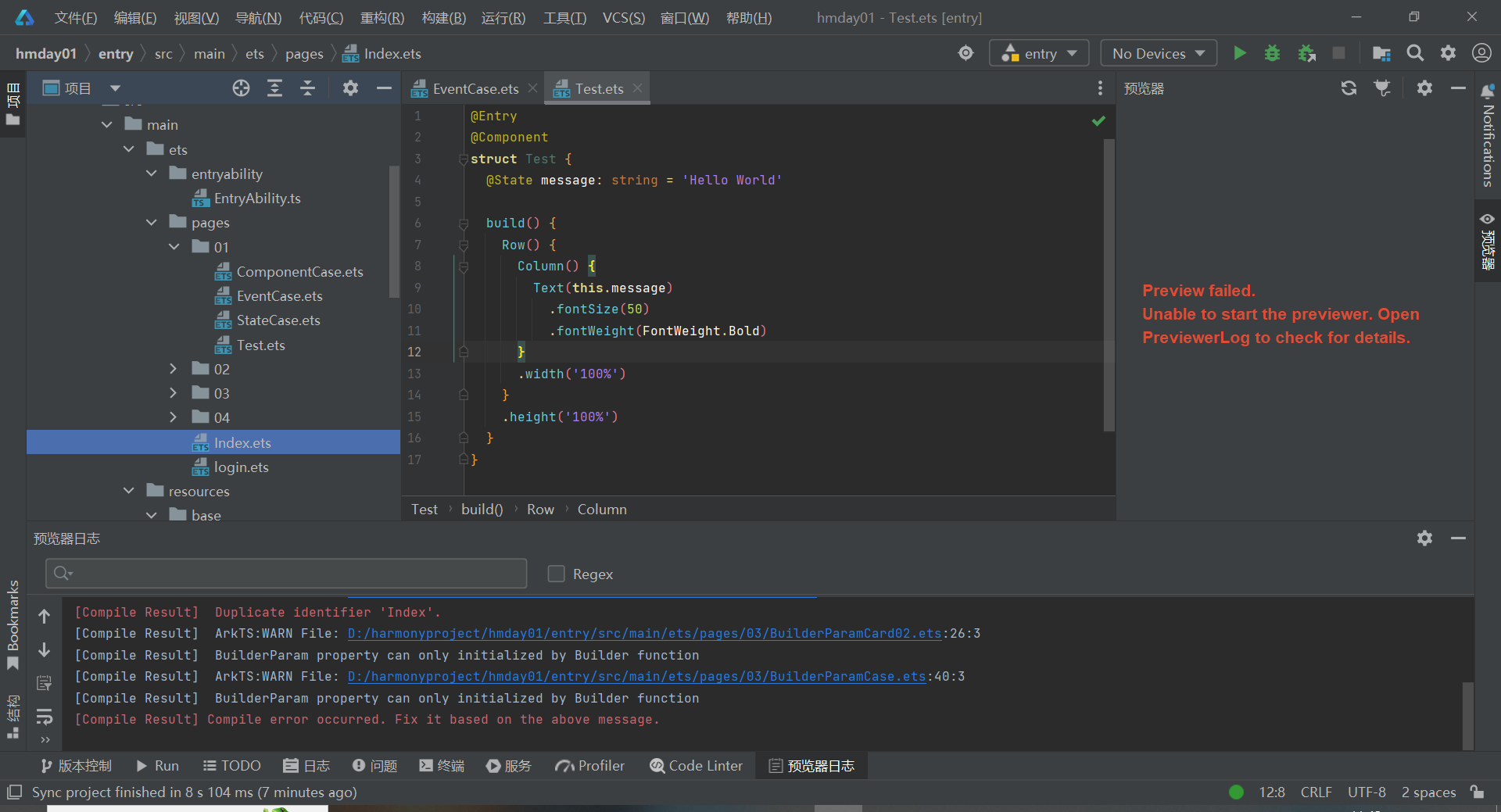Screen dimensions: 1501x812
Task: Toggle the previewer side tab with eye icon
Action: click(1488, 241)
